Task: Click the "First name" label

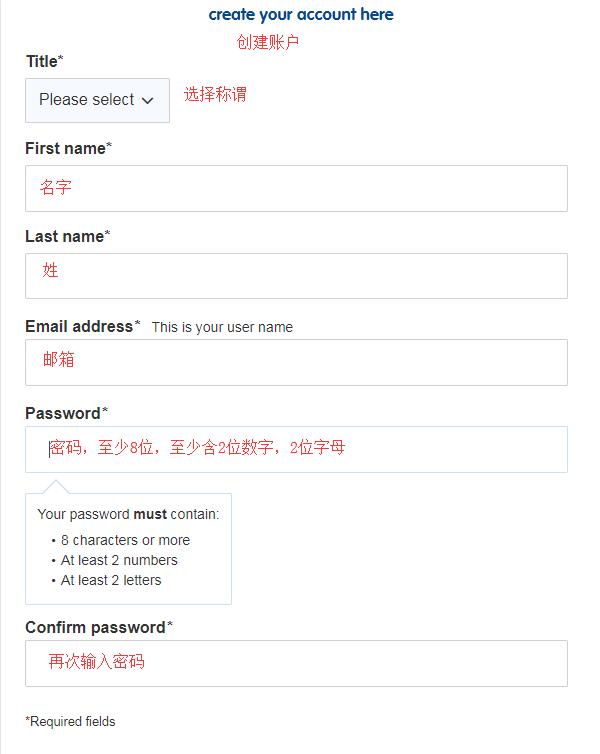Action: click(x=66, y=149)
